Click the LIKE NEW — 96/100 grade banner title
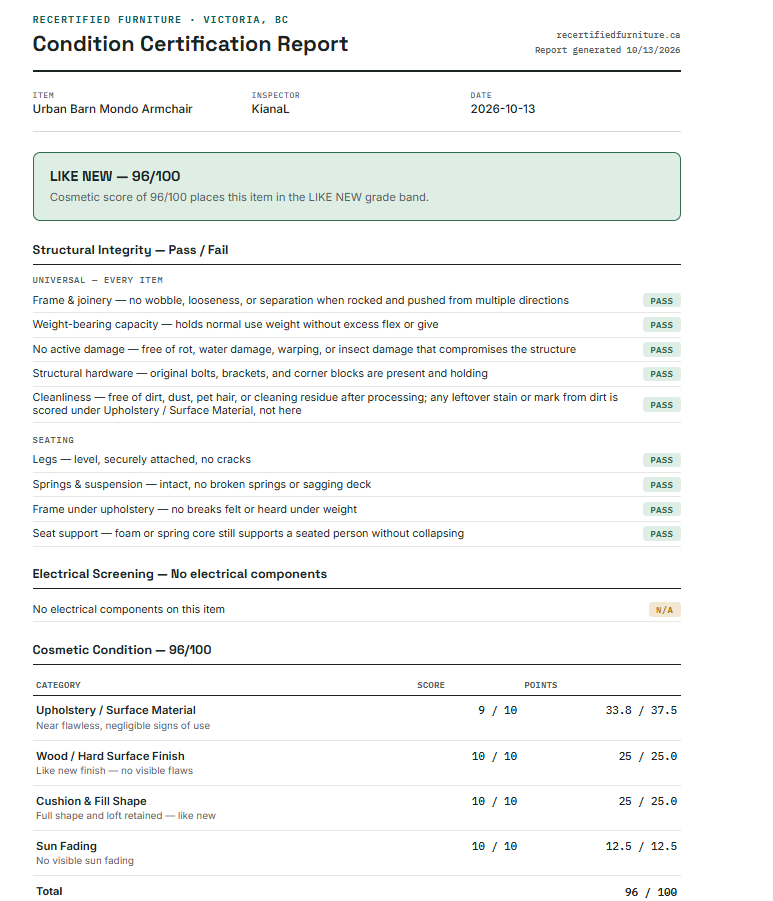 (x=115, y=176)
